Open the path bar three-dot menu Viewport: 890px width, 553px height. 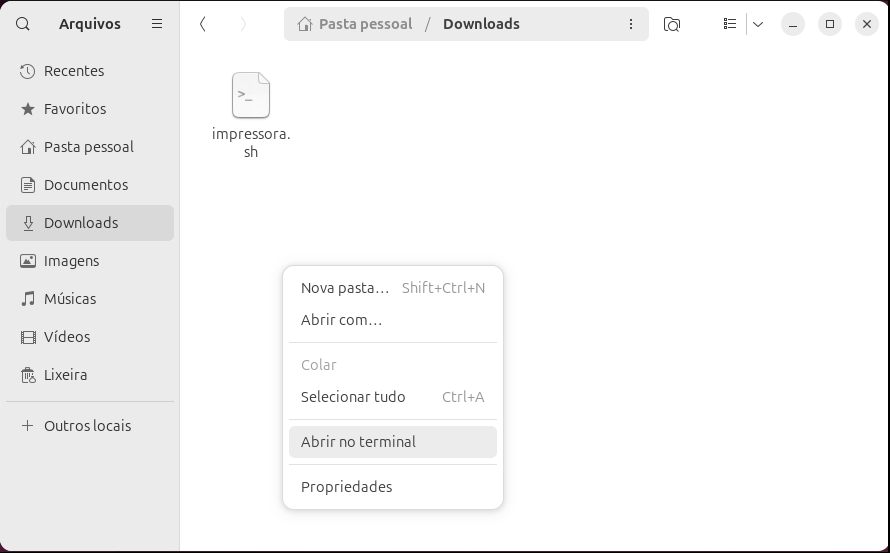pos(630,24)
